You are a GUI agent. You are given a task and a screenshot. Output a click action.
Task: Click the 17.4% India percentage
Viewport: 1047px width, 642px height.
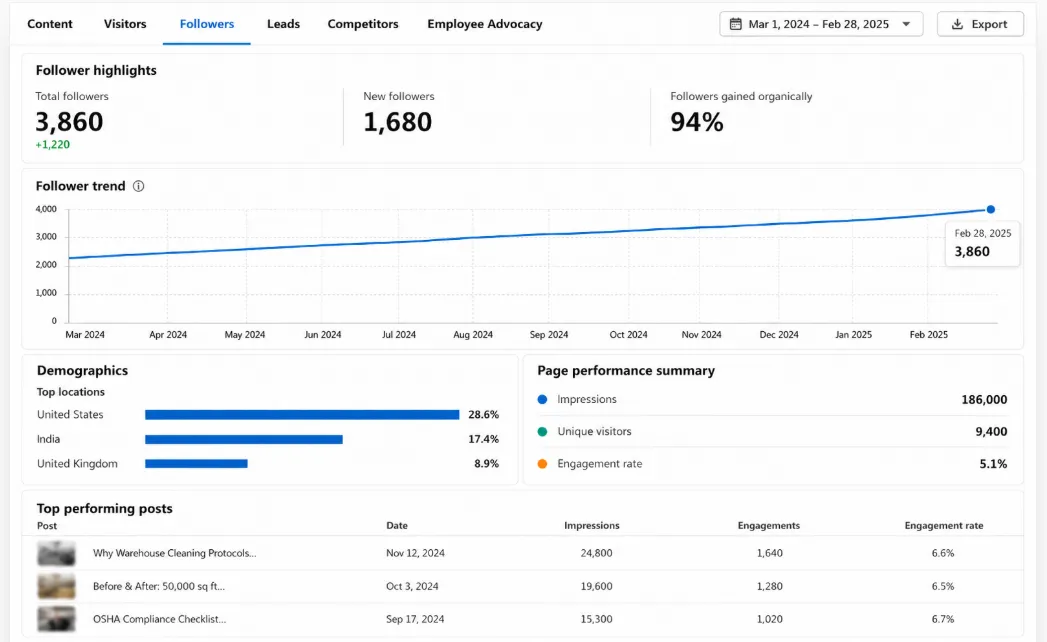[x=483, y=440]
